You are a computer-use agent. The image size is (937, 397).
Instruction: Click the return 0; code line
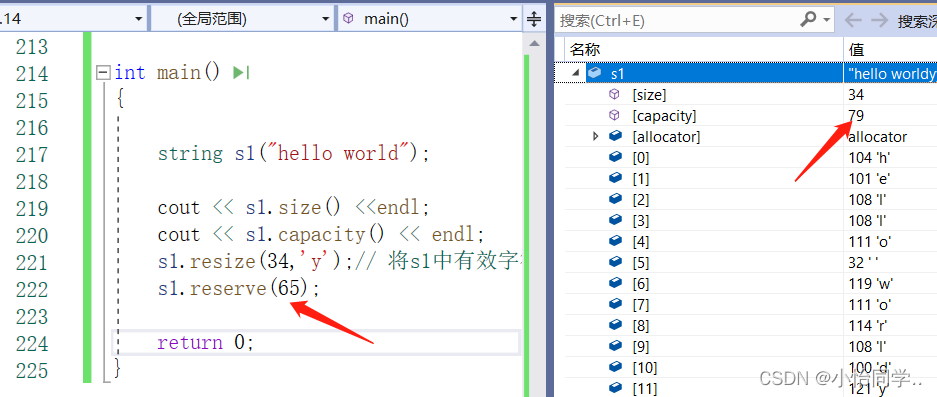[x=206, y=343]
